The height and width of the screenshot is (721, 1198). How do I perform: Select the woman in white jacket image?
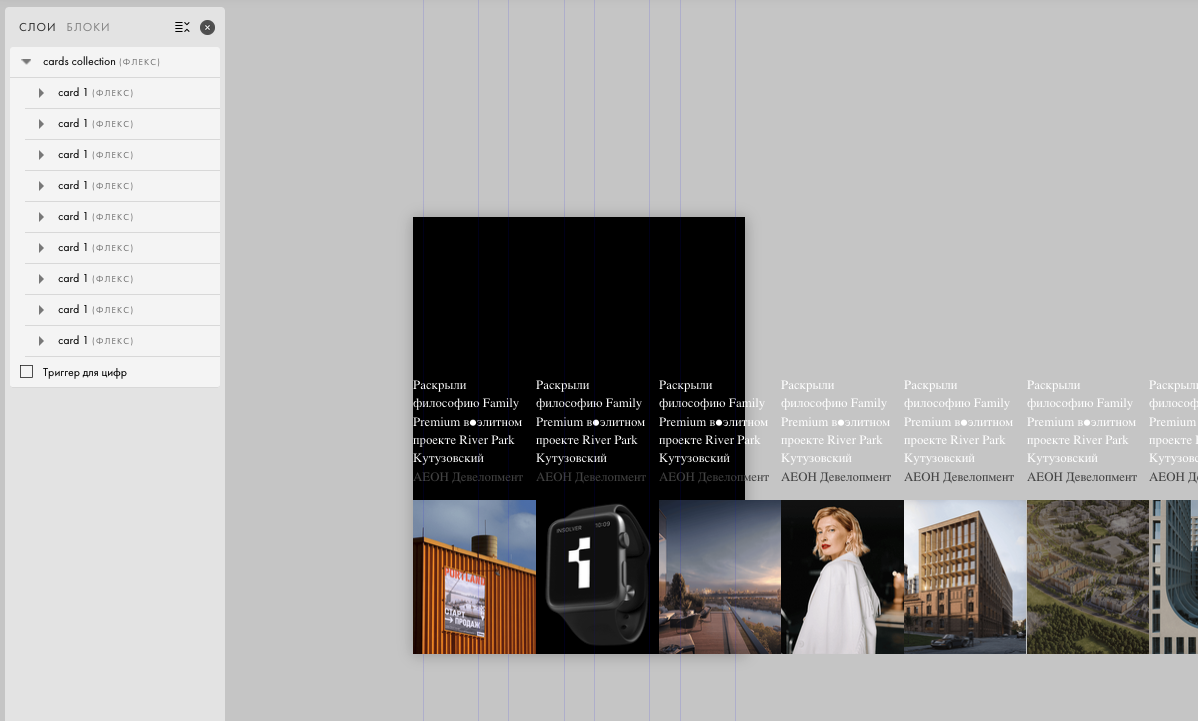coord(842,577)
